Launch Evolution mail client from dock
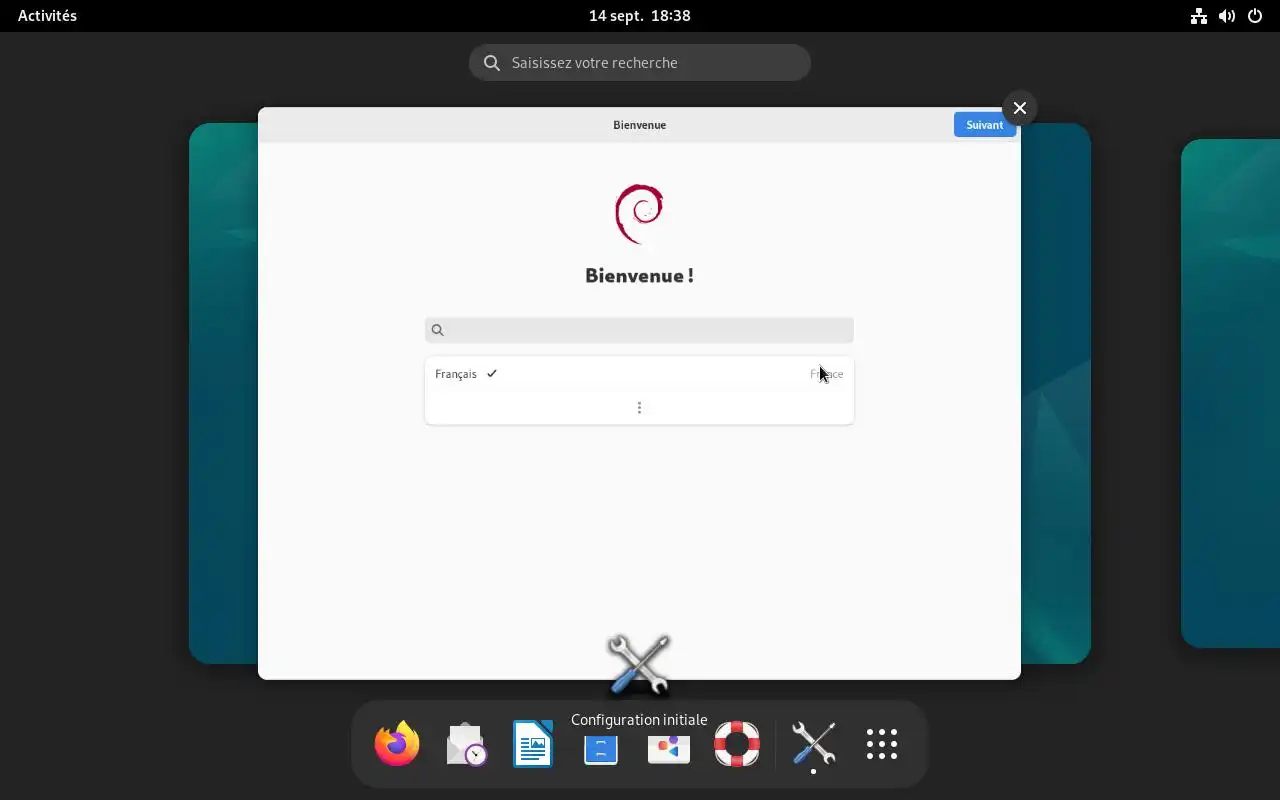 pyautogui.click(x=465, y=744)
